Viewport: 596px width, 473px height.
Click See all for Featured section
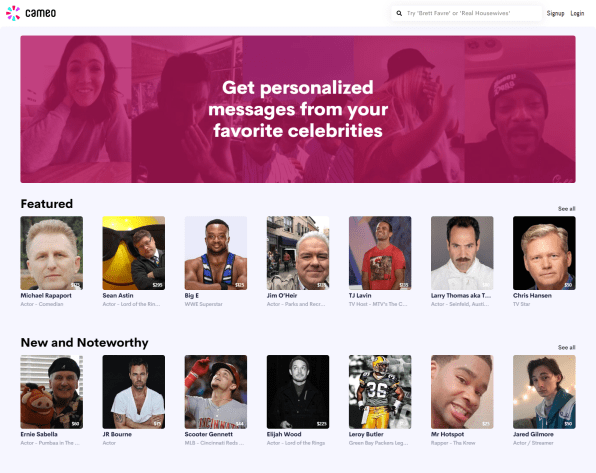566,209
